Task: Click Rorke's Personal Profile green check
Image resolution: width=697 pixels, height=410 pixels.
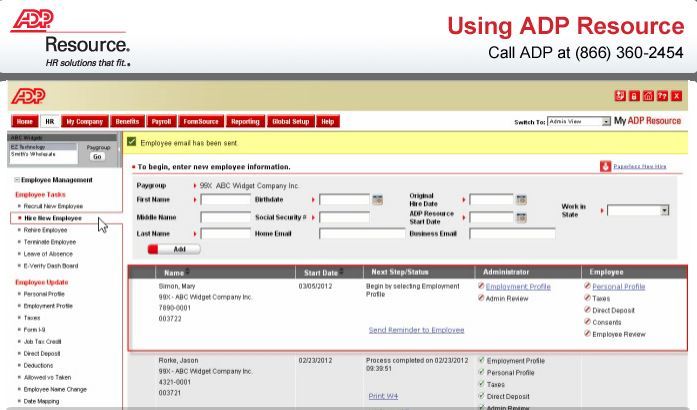Action: click(481, 372)
